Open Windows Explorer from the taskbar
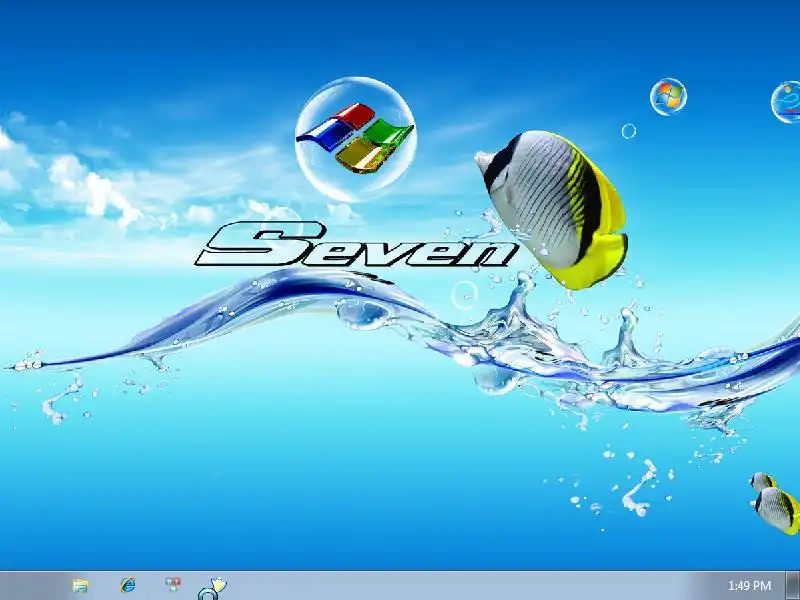 click(x=80, y=585)
